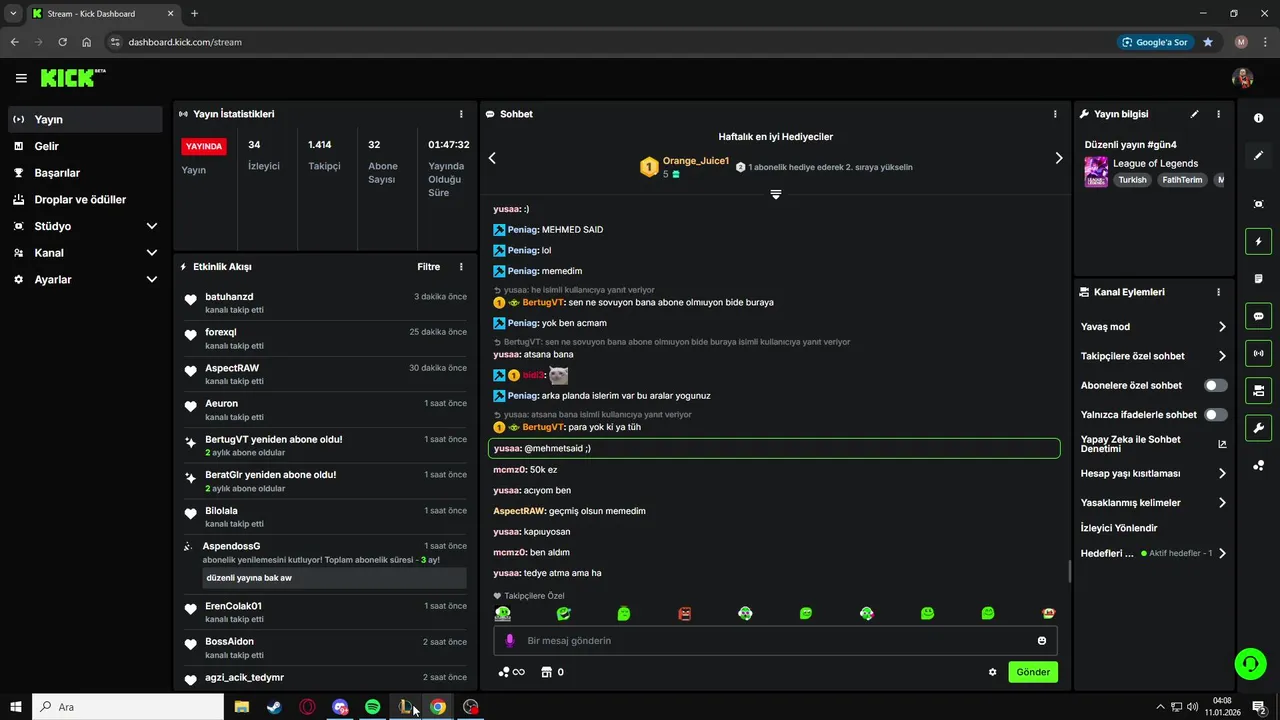
Task: Open the green support headset button
Action: click(1249, 663)
